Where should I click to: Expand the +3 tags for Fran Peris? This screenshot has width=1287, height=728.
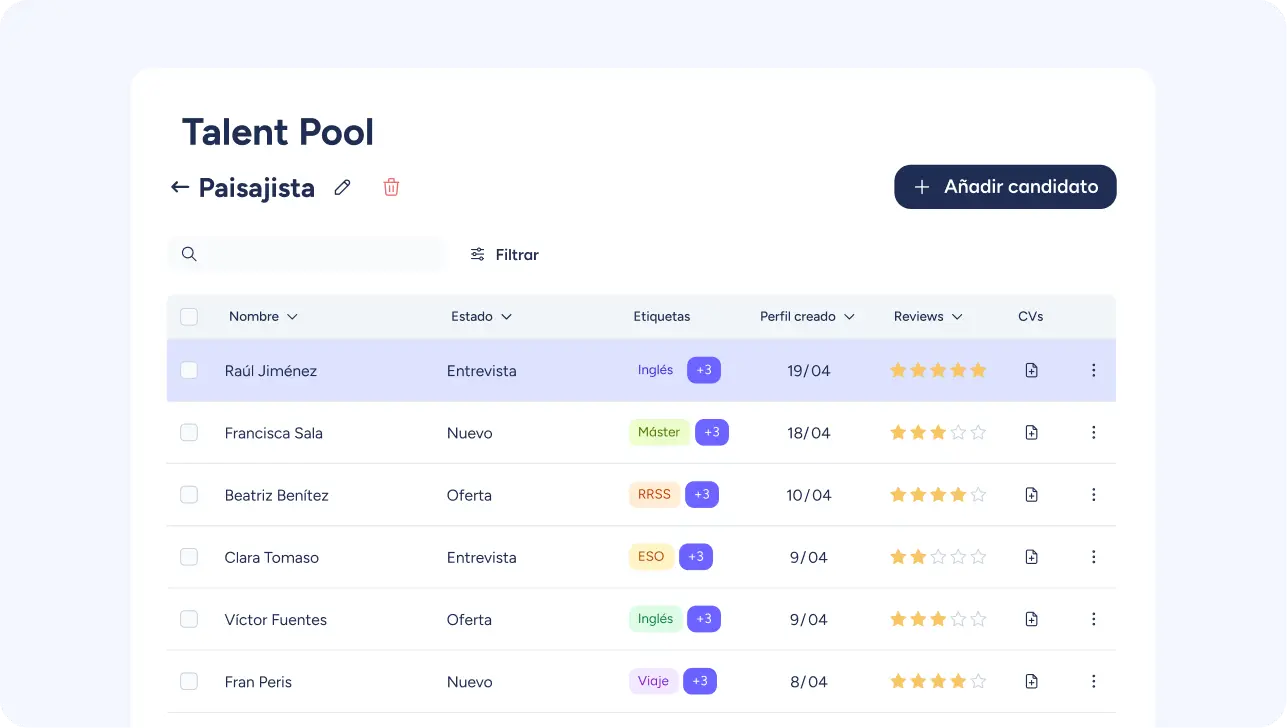[x=700, y=681]
